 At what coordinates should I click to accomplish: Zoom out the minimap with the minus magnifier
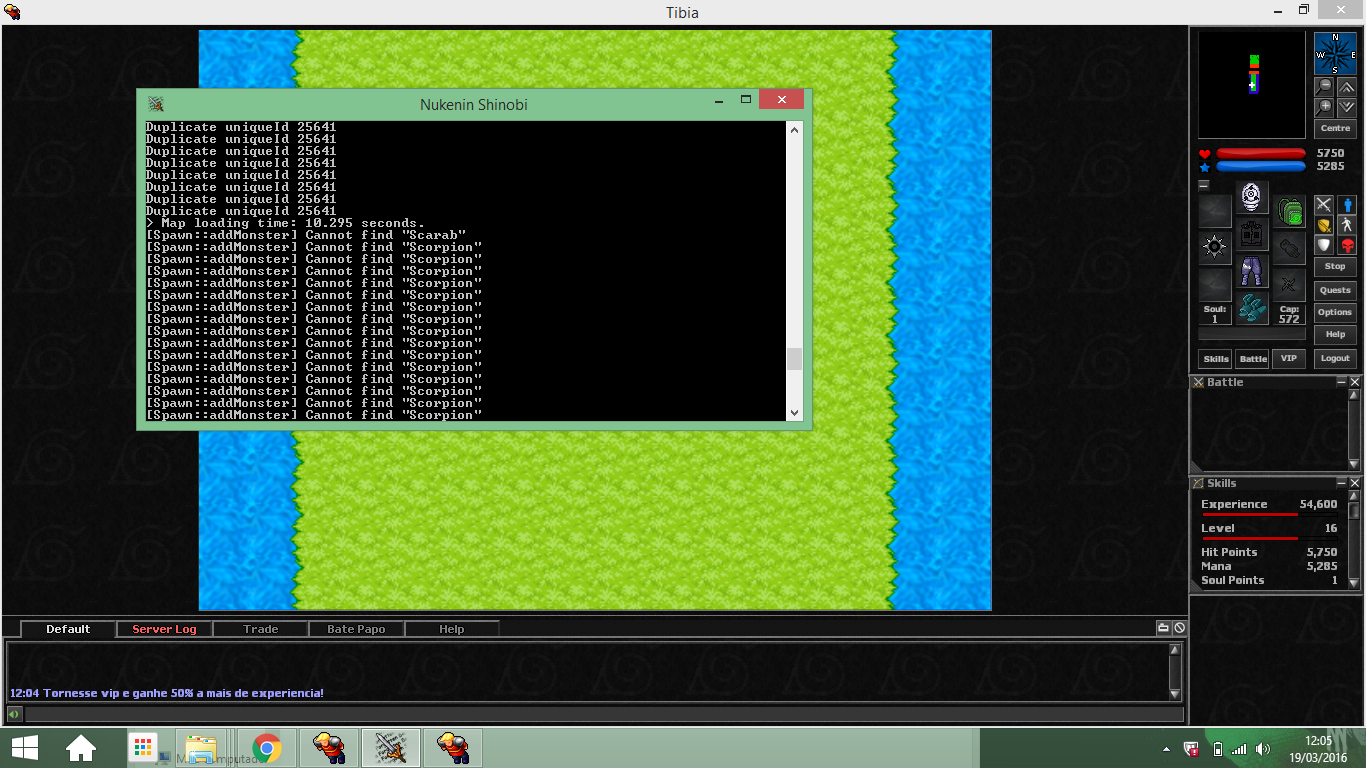coord(1325,87)
